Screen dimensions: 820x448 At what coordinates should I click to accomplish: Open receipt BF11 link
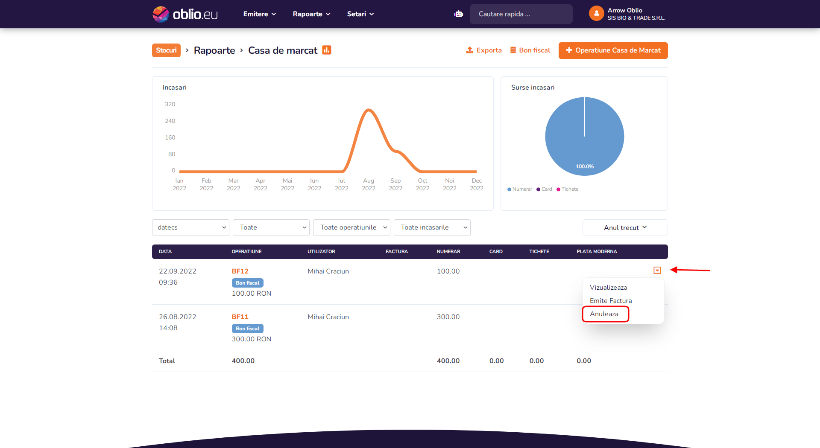click(240, 317)
